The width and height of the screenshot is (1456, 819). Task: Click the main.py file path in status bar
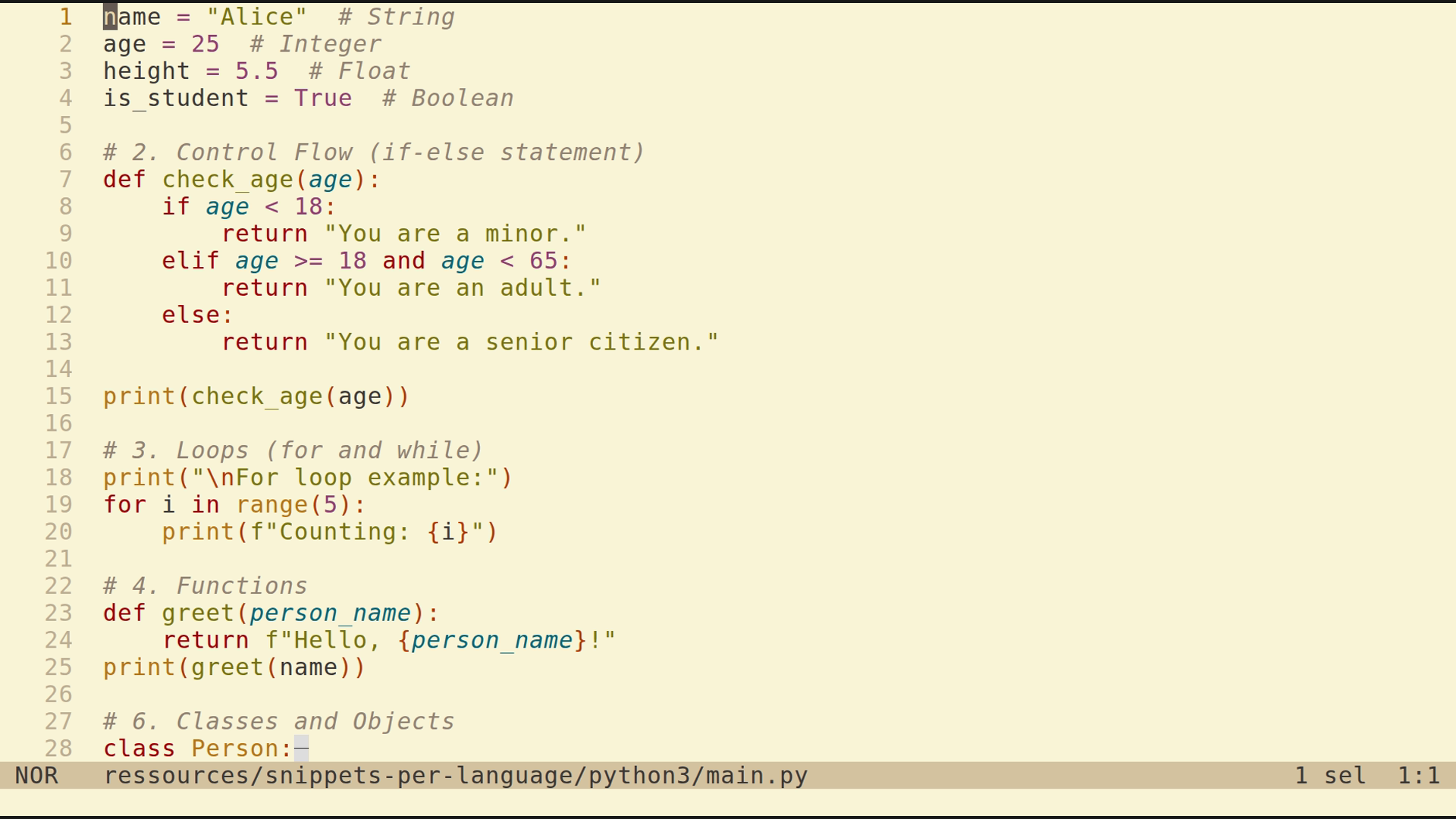point(455,776)
